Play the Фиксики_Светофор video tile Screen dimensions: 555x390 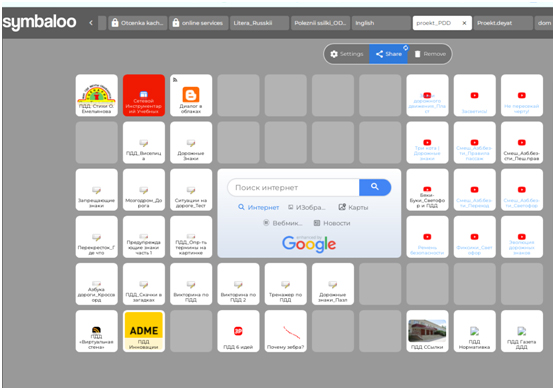coord(475,237)
